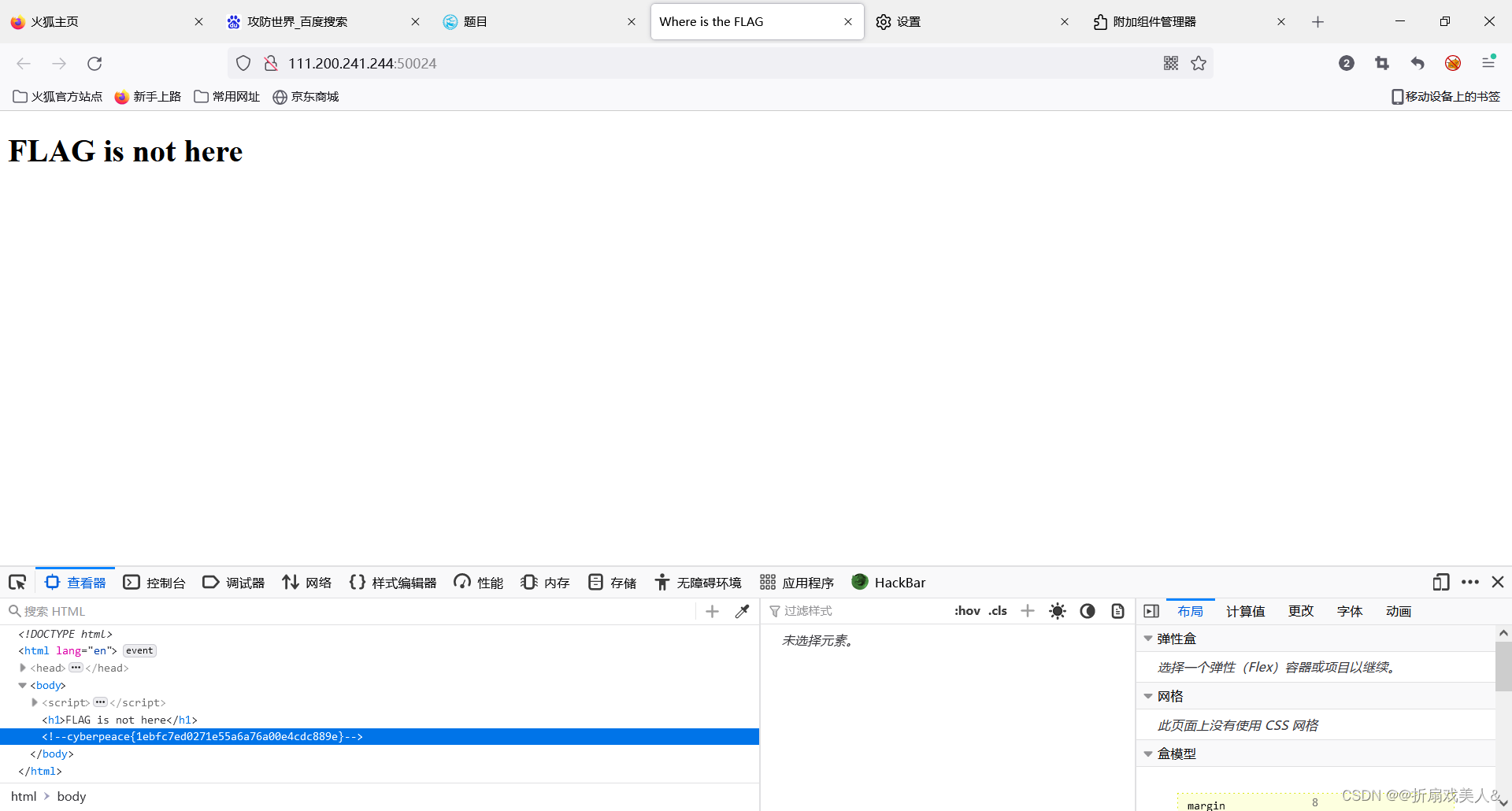Click the add new node plus icon

pyautogui.click(x=712, y=611)
